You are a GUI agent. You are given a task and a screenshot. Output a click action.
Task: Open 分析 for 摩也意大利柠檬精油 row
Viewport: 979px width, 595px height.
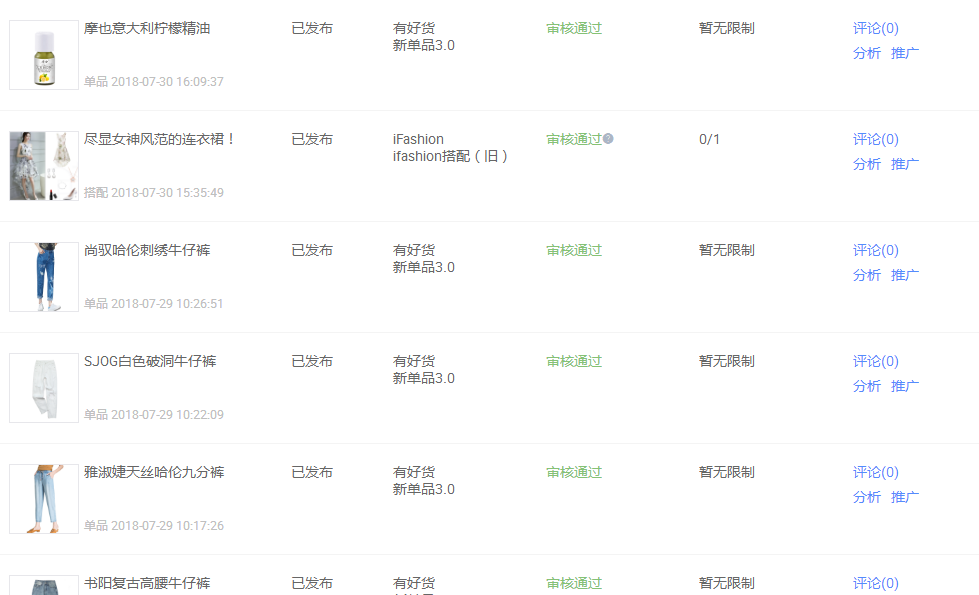[867, 53]
